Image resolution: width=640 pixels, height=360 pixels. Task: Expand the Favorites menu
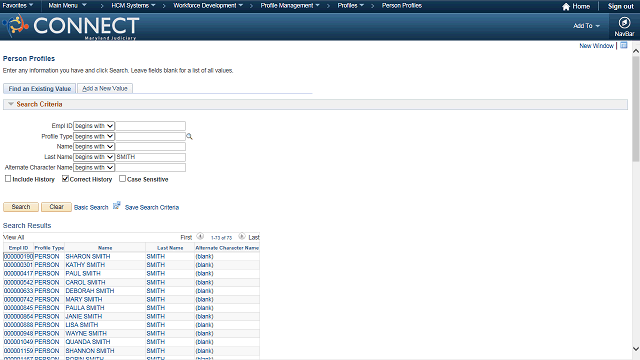pos(18,6)
